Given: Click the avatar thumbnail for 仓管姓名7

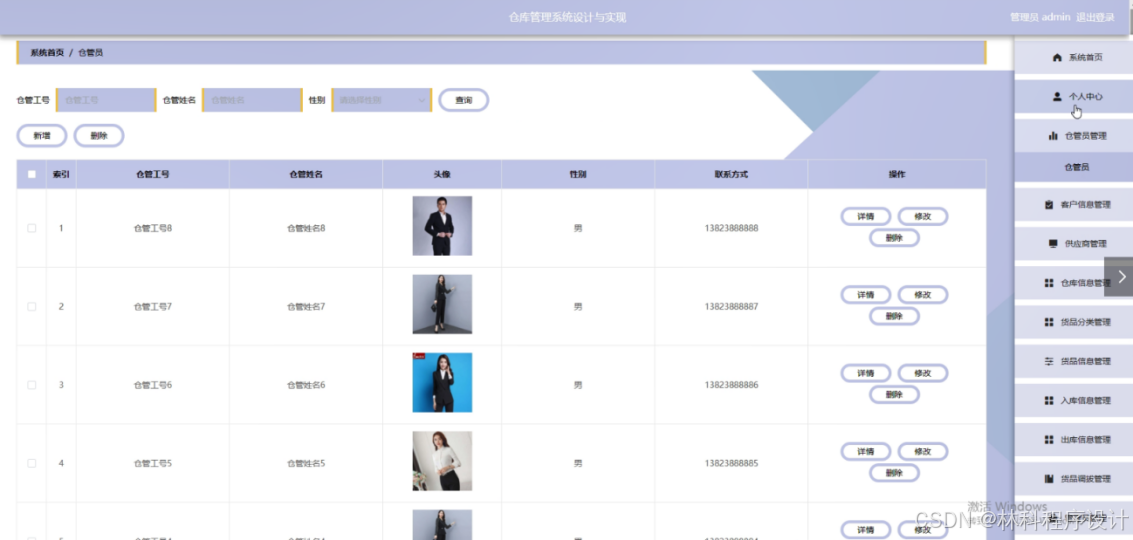Looking at the screenshot, I should point(442,304).
